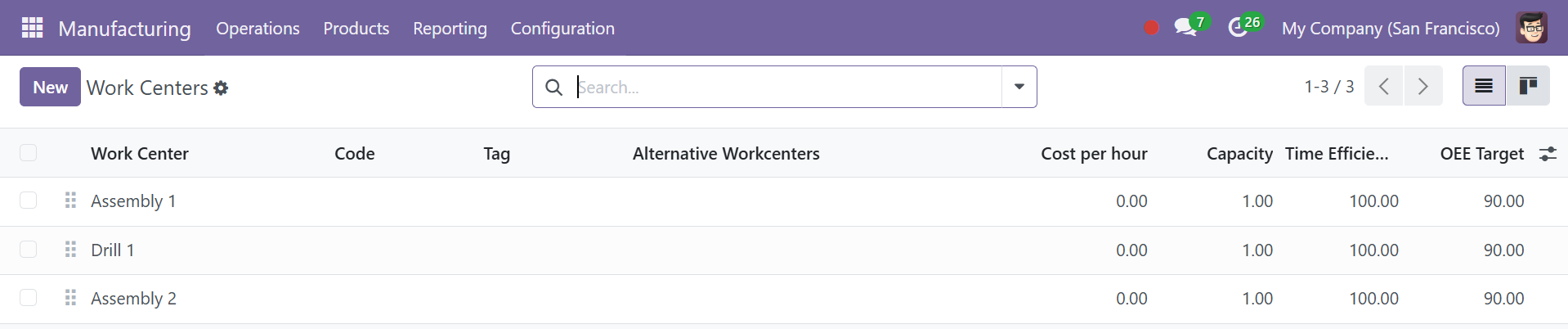
Task: Tick the select-all checkbox in header
Action: pyautogui.click(x=29, y=153)
